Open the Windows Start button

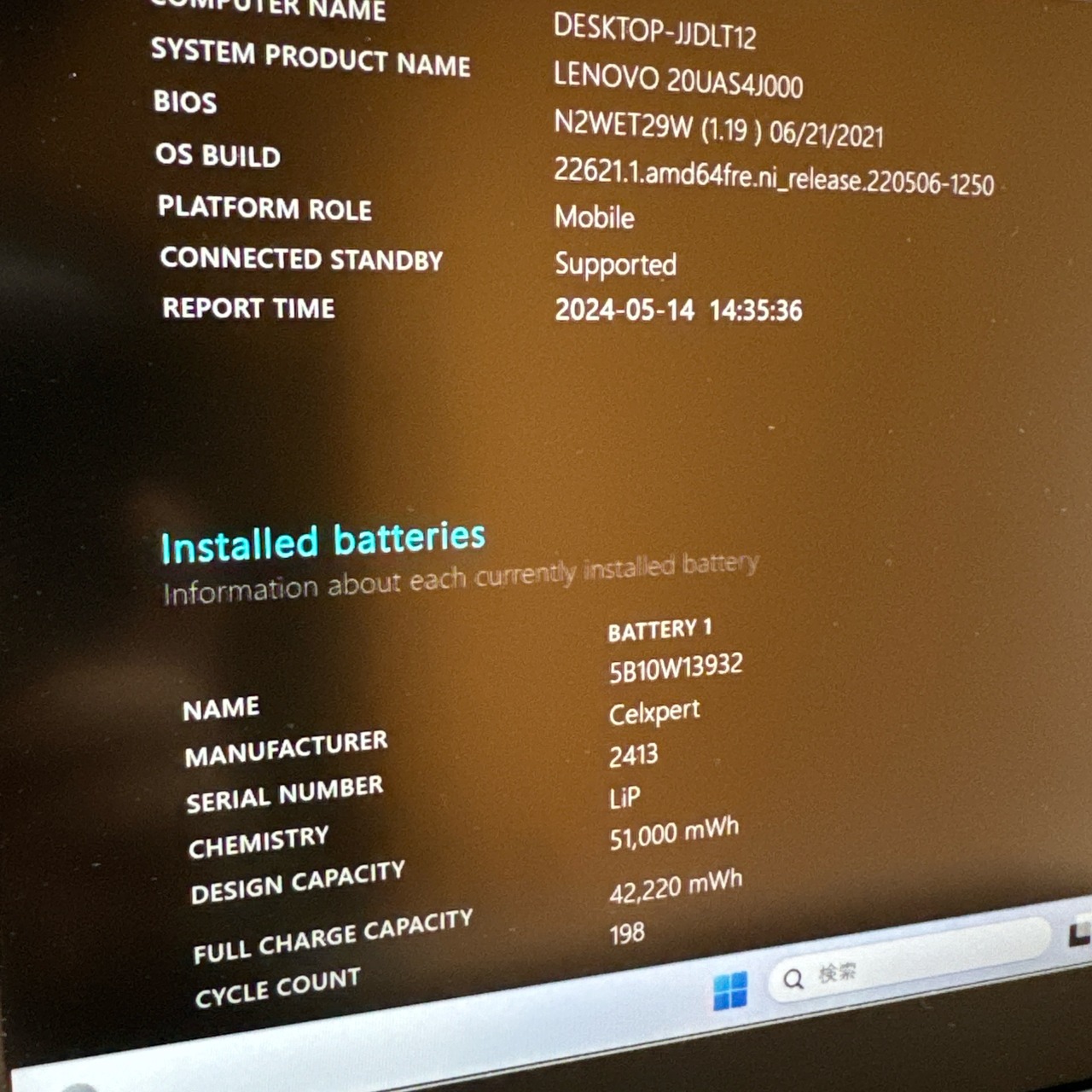730,990
